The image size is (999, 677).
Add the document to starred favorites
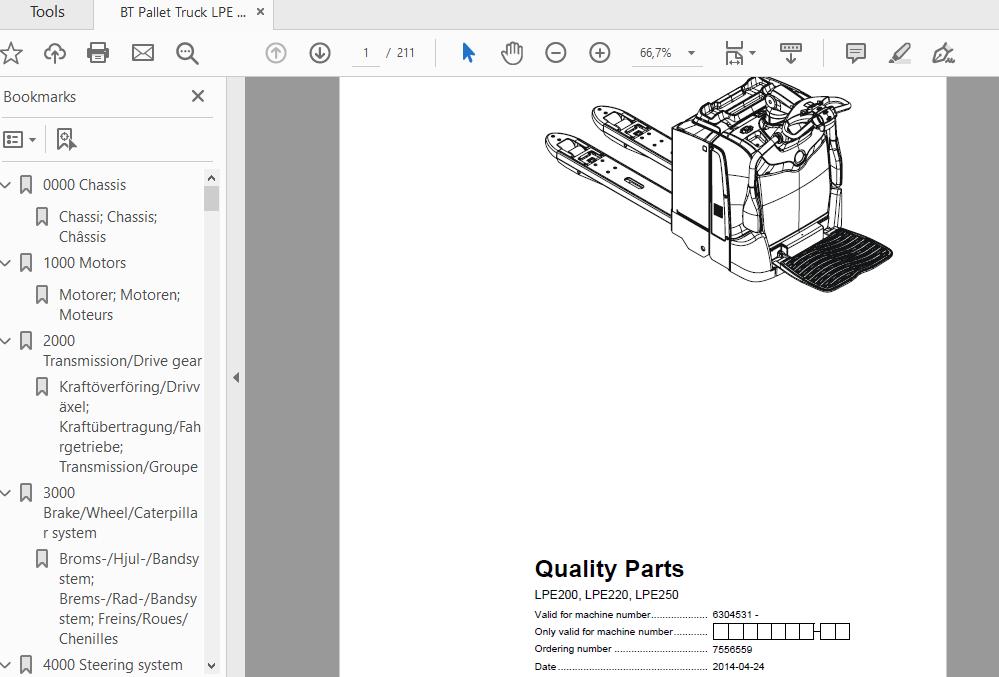(x=11, y=53)
